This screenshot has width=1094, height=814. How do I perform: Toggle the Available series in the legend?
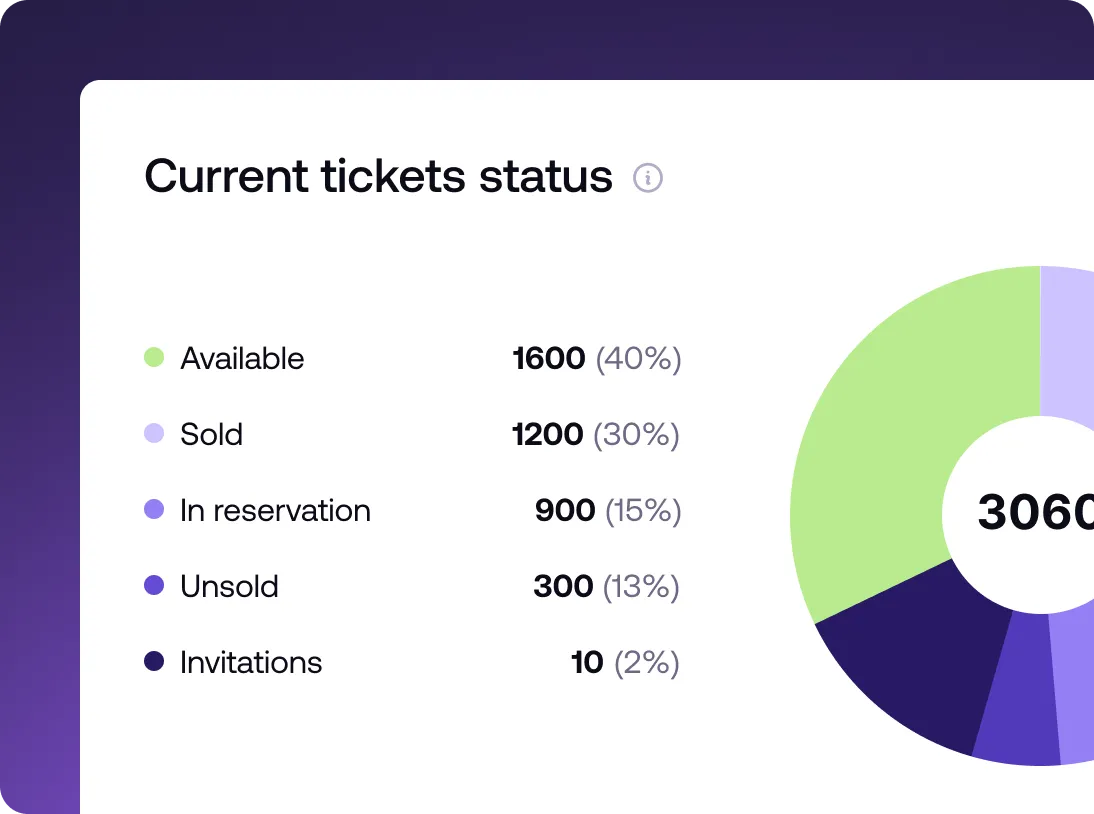tap(242, 358)
